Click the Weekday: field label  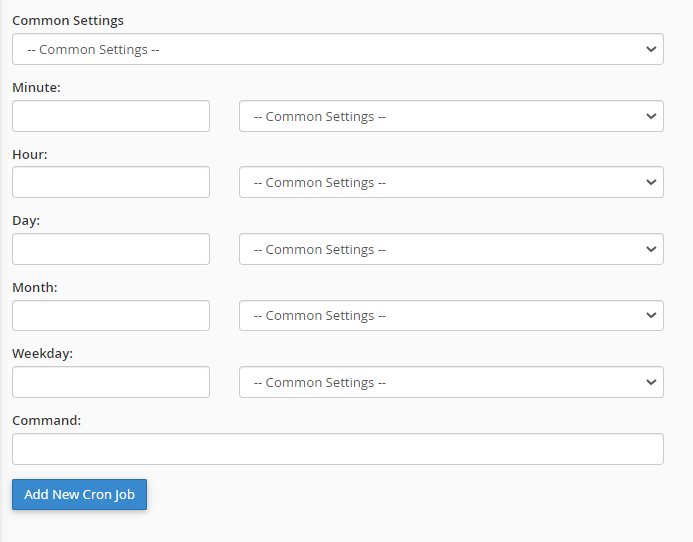click(x=42, y=354)
